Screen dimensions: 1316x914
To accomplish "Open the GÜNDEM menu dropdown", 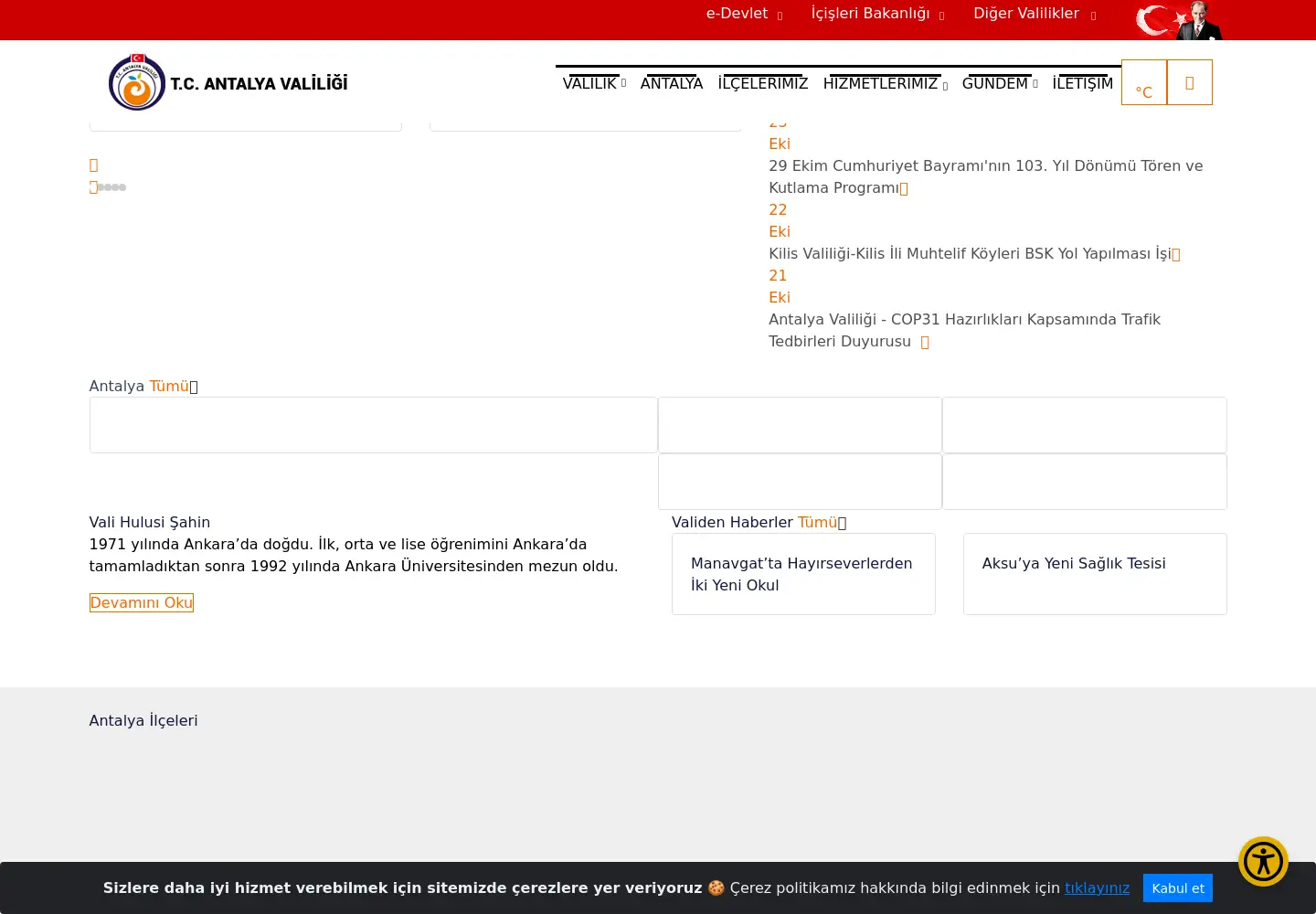I will click(1000, 83).
